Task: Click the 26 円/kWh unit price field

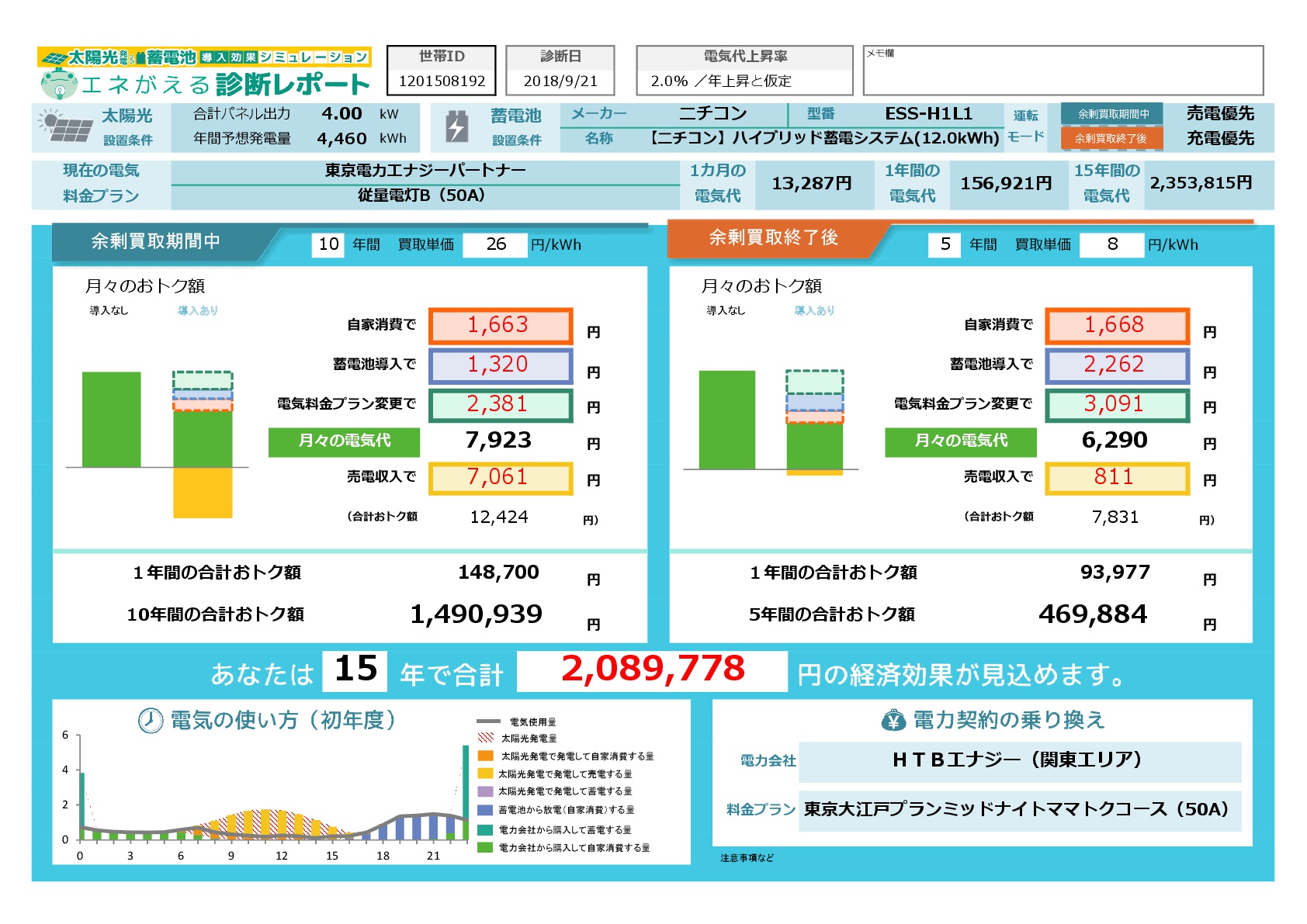Action: 496,244
